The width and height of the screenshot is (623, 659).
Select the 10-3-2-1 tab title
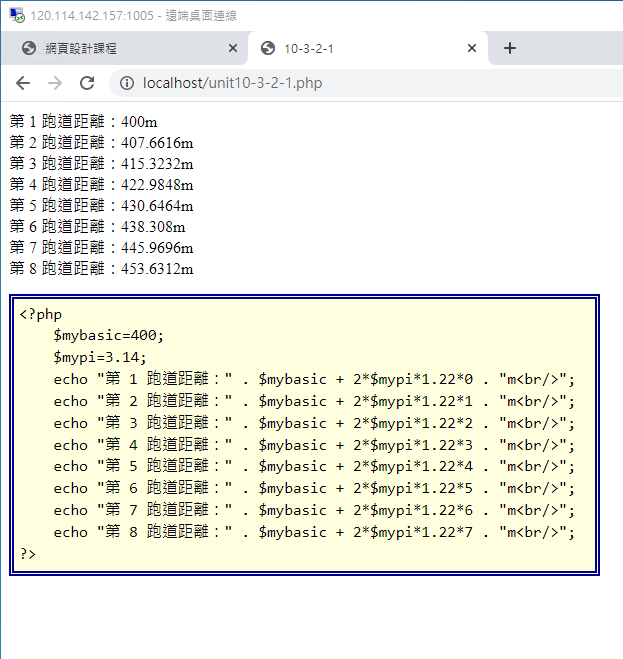309,48
